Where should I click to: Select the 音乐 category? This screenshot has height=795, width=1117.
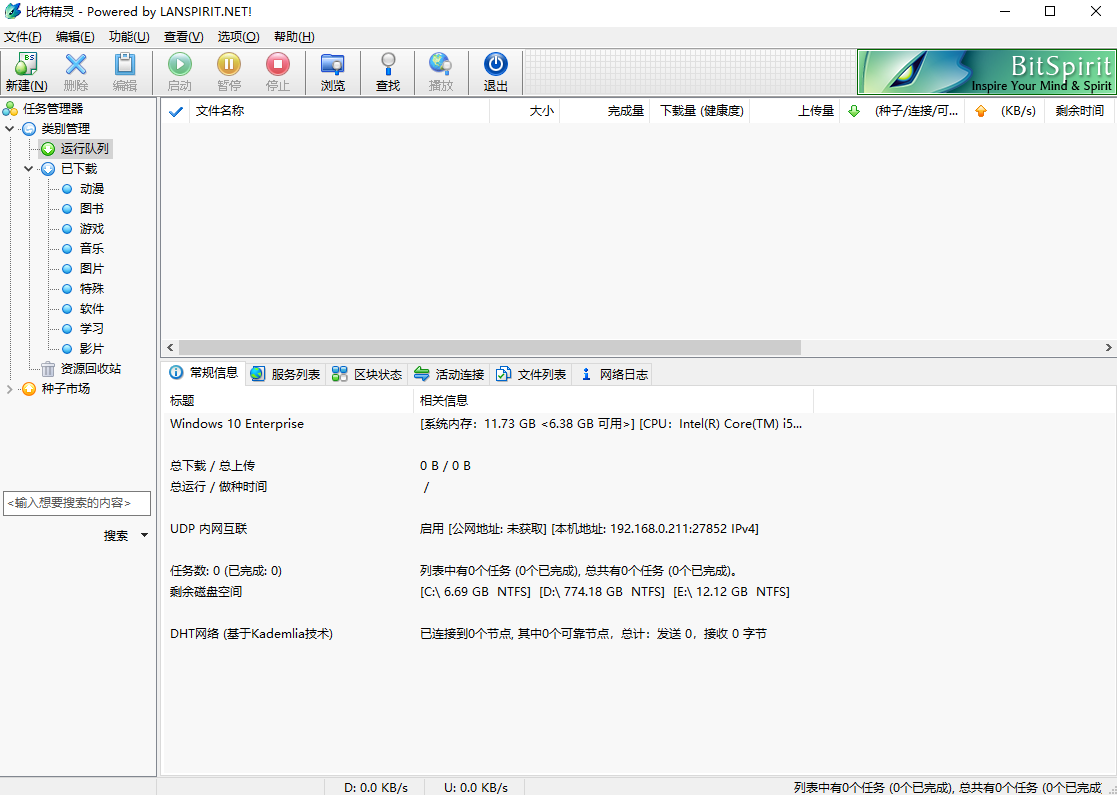pyautogui.click(x=90, y=248)
